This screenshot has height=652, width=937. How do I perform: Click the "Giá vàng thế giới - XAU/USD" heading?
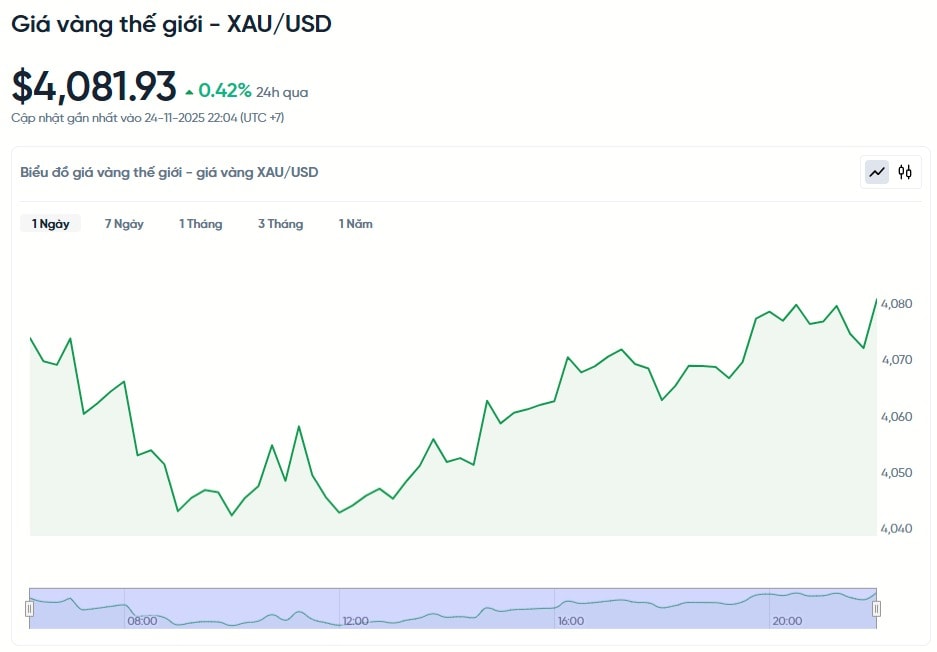tap(171, 24)
